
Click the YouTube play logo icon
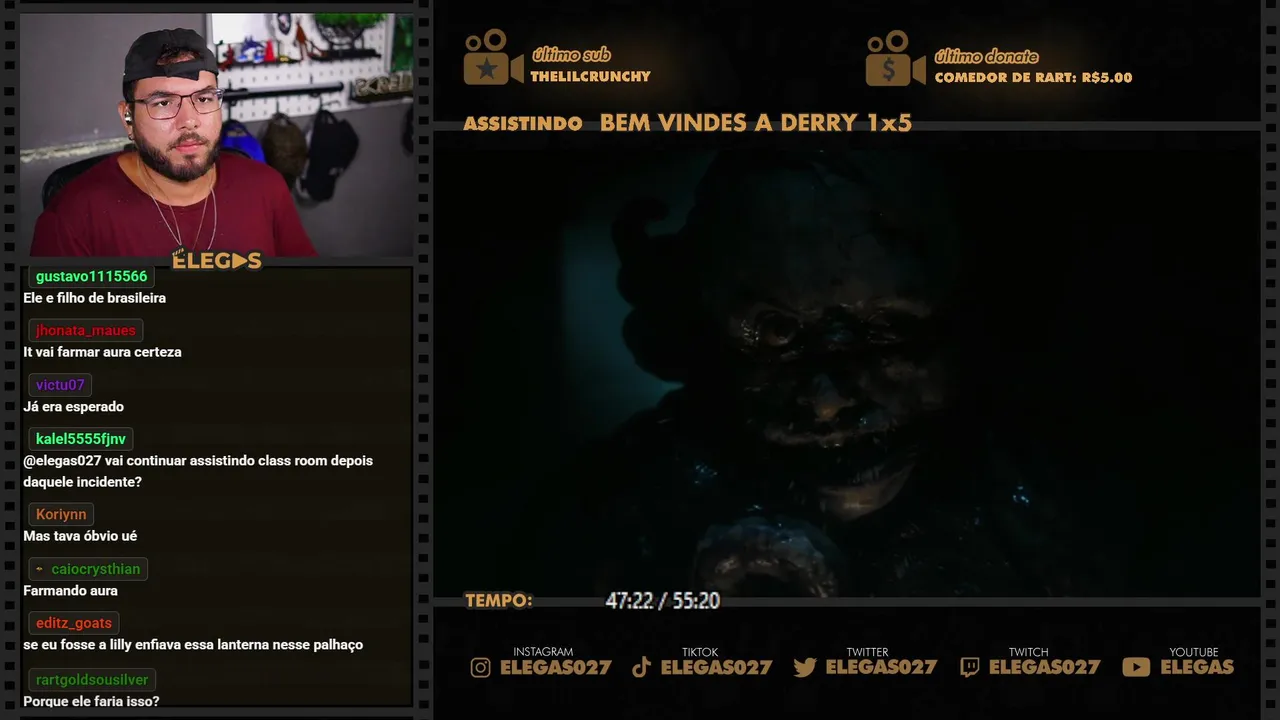(1136, 667)
